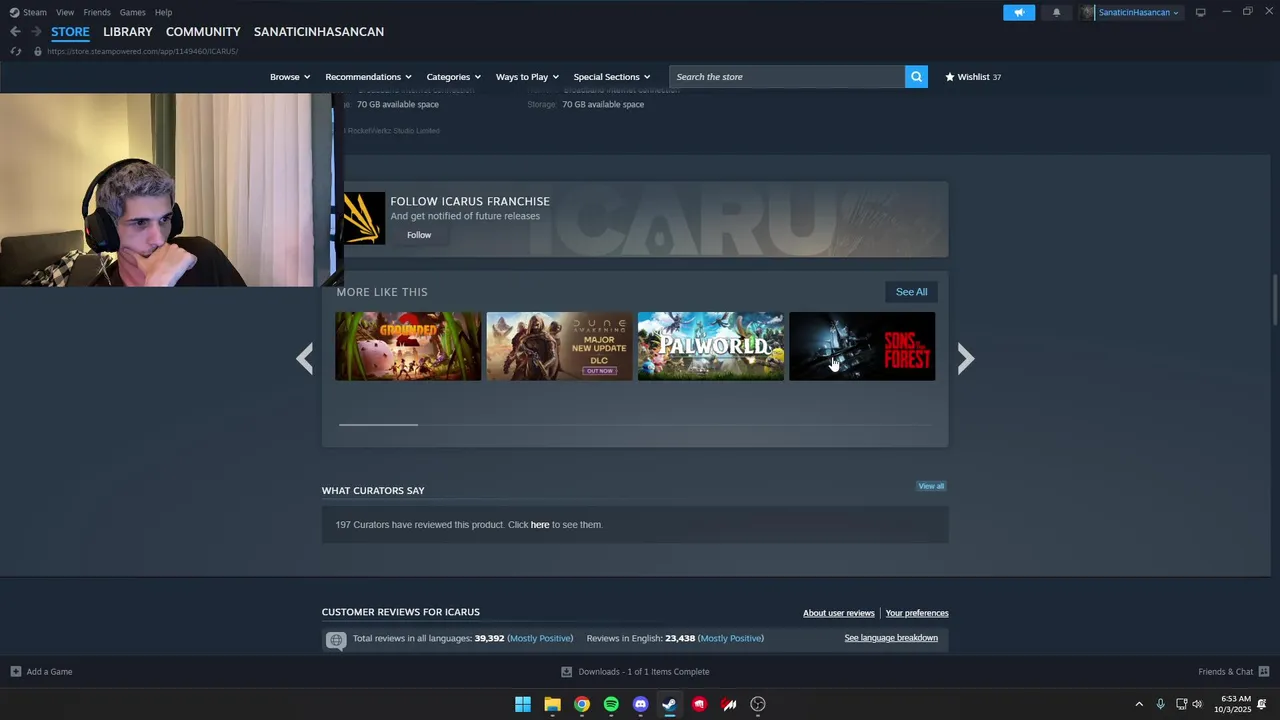
Task: Open the SanaticinHasancan account dropdown
Action: pyautogui.click(x=1138, y=12)
